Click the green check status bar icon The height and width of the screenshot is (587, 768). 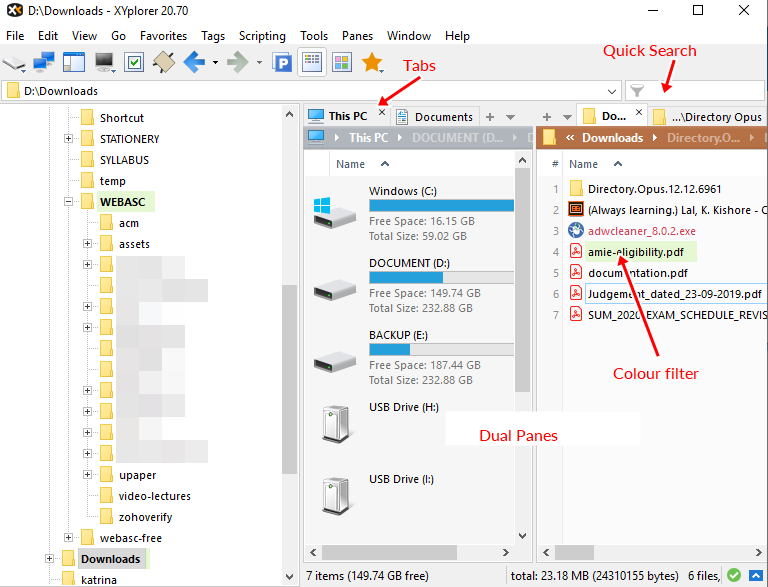[734, 575]
